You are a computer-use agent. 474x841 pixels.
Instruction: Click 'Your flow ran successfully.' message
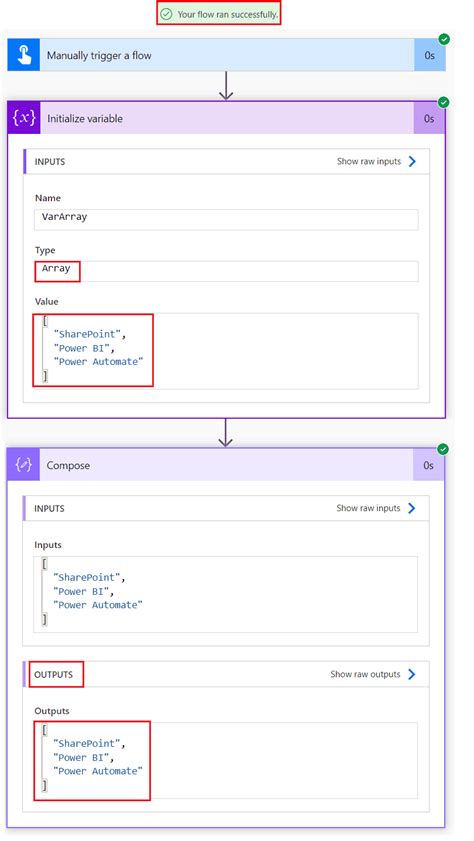point(228,14)
